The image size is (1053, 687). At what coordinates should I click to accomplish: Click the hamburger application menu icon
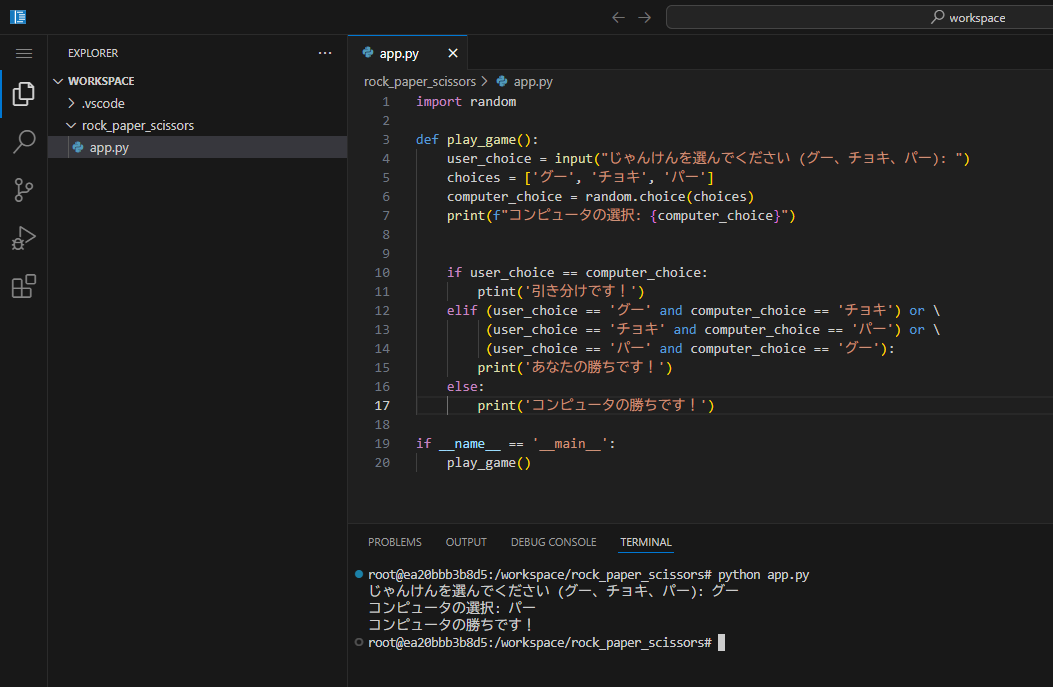[23, 53]
